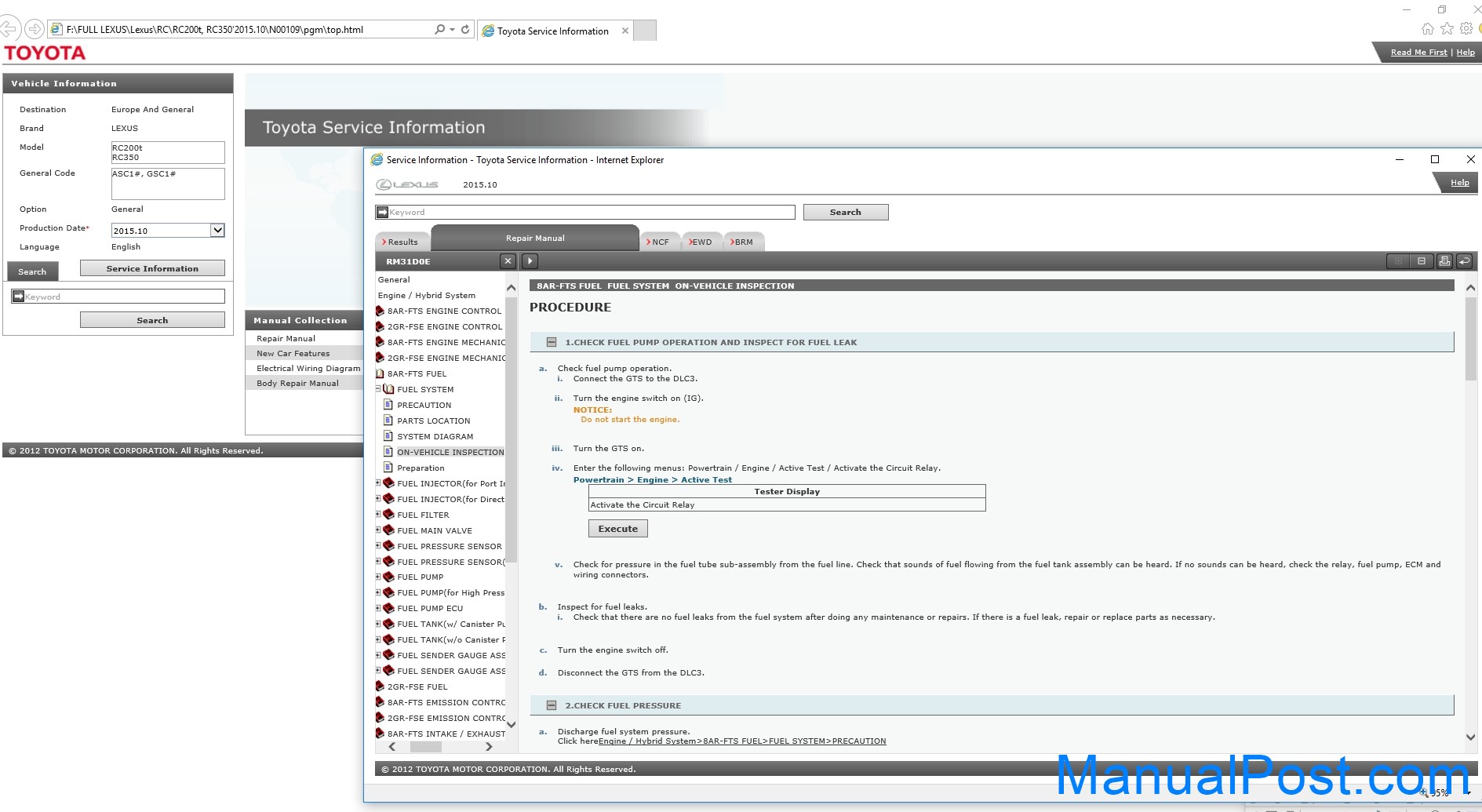This screenshot has height=812, width=1482.
Task: Click the SYSTEM DIAGRAM document page icon
Action: pos(388,436)
